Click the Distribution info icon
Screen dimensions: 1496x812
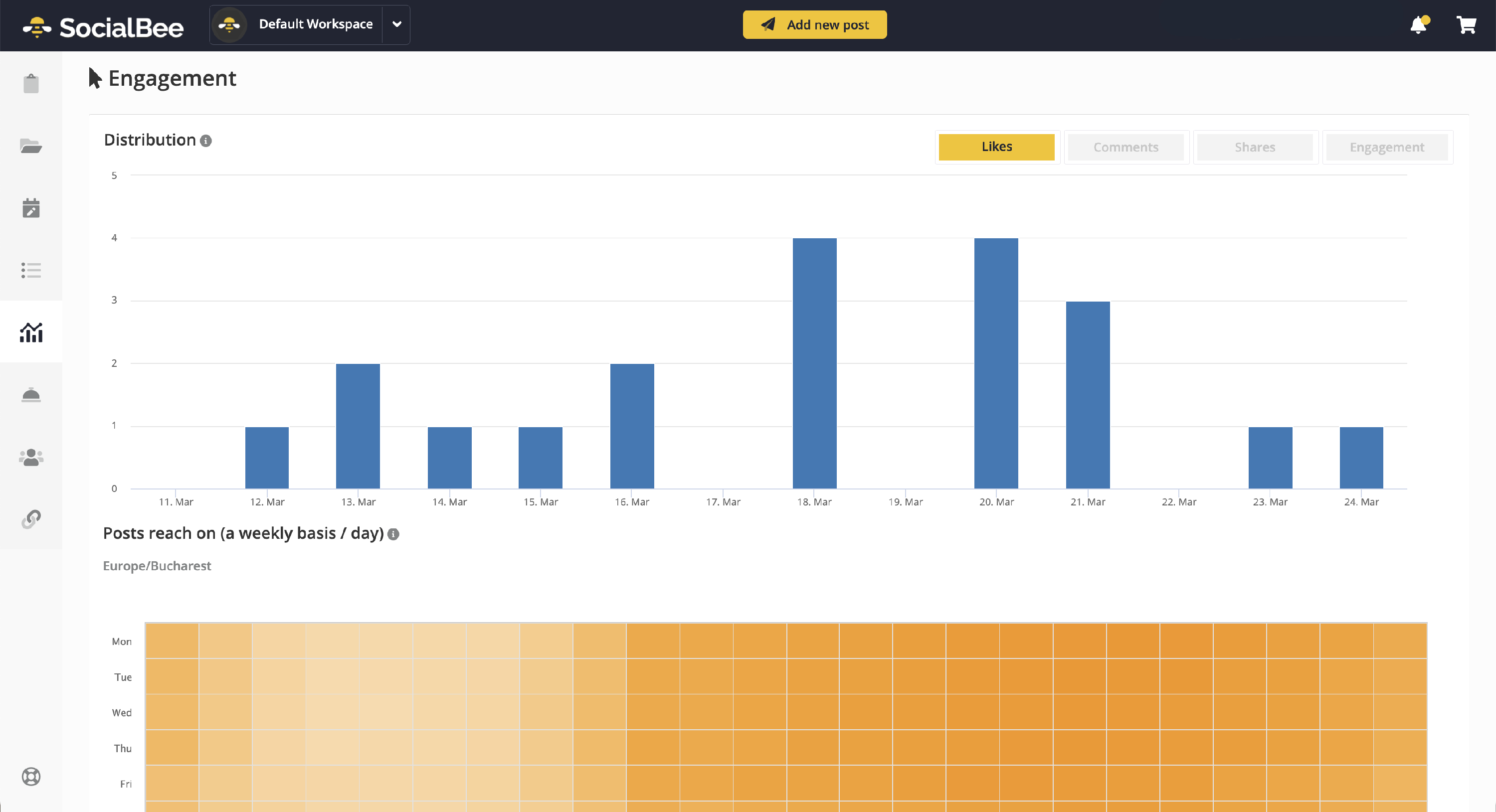coord(205,141)
